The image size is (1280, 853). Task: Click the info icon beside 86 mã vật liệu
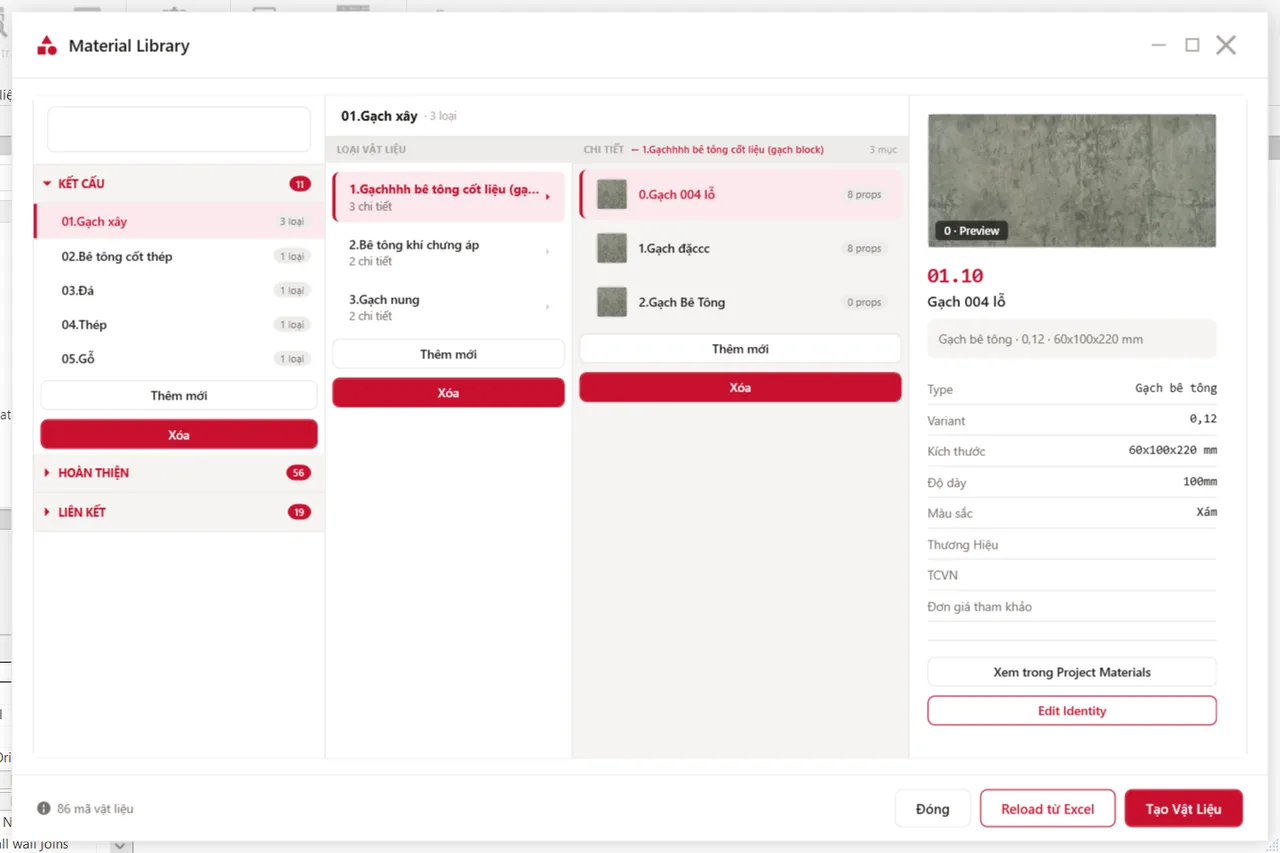click(x=44, y=808)
